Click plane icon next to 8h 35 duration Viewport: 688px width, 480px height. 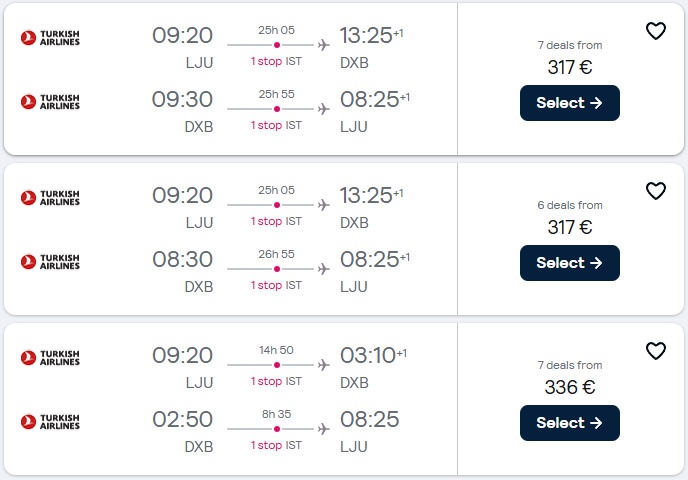point(323,429)
